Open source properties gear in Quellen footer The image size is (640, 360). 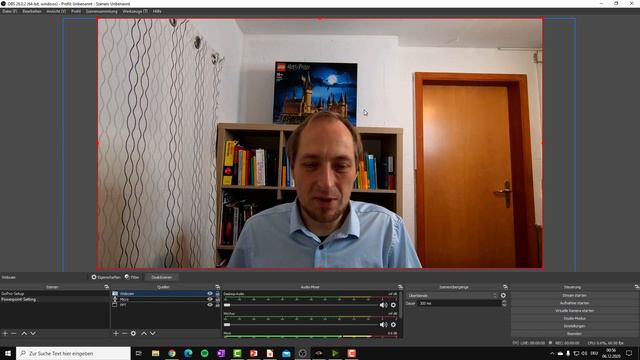133,333
